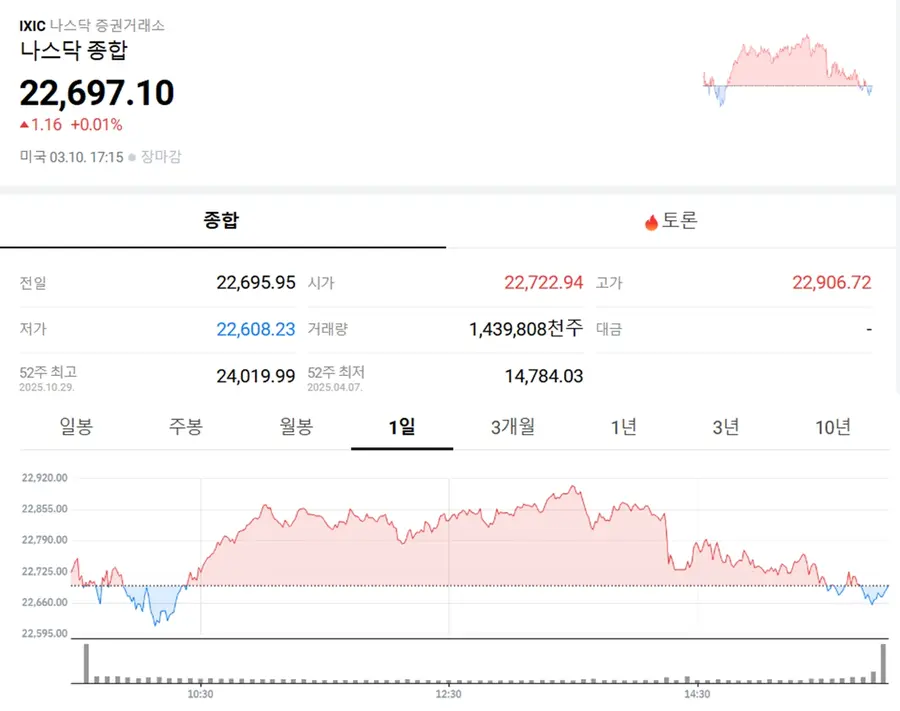The image size is (900, 711).
Task: Click the 52주 최저 value 14,784.03
Action: click(544, 376)
